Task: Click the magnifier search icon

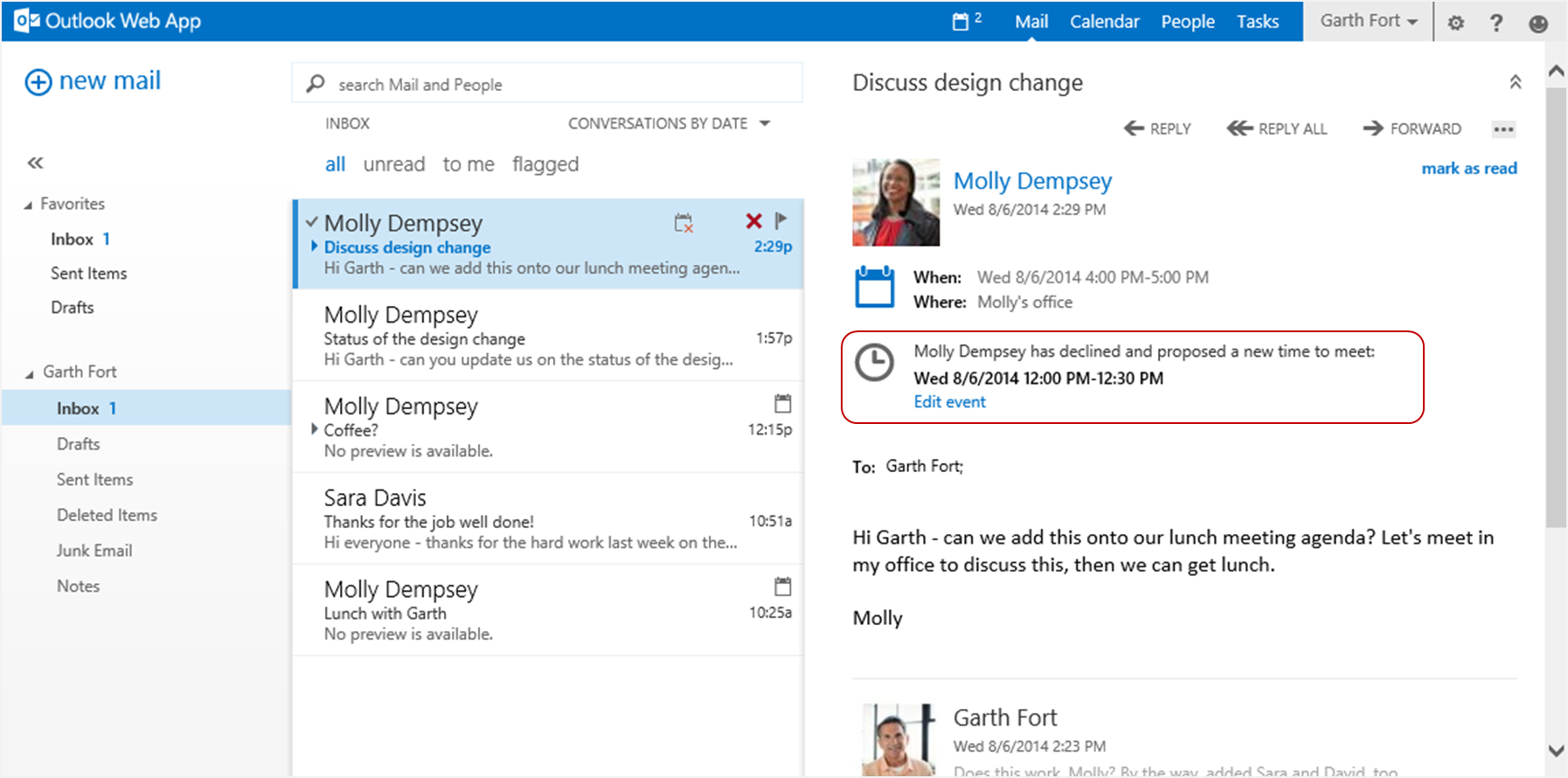Action: (316, 83)
